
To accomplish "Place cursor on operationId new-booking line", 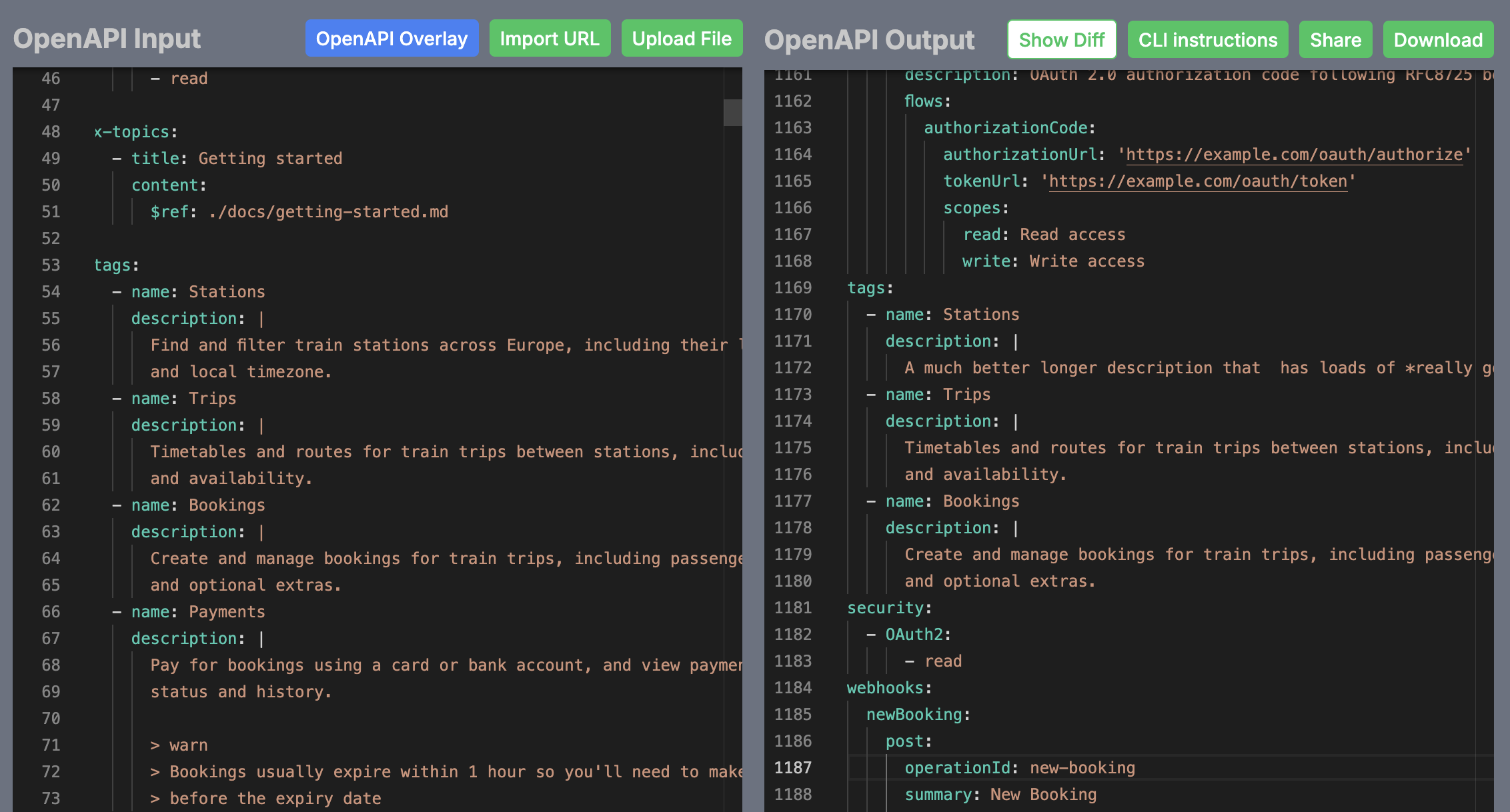I will [1019, 768].
